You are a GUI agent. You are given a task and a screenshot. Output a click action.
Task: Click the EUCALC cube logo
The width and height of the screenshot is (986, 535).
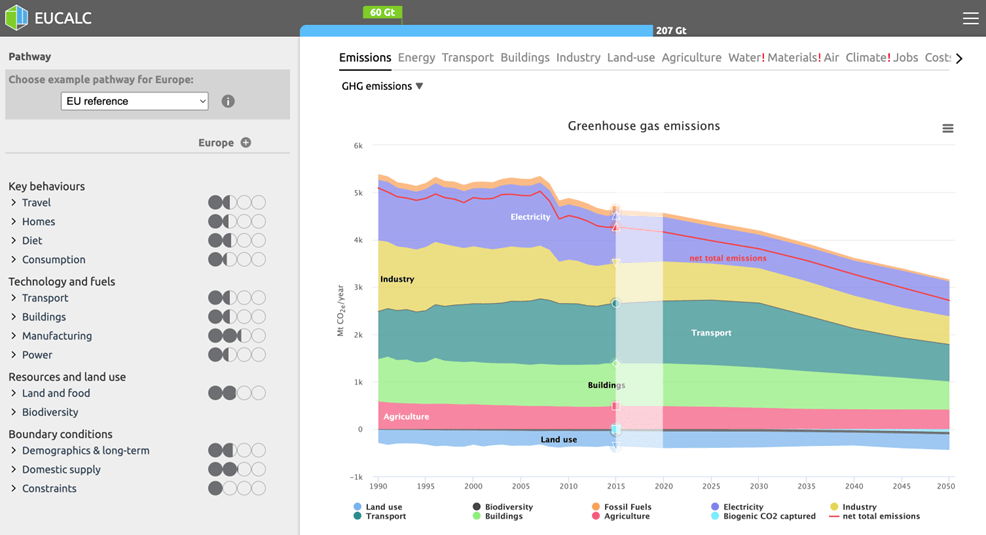[x=17, y=18]
